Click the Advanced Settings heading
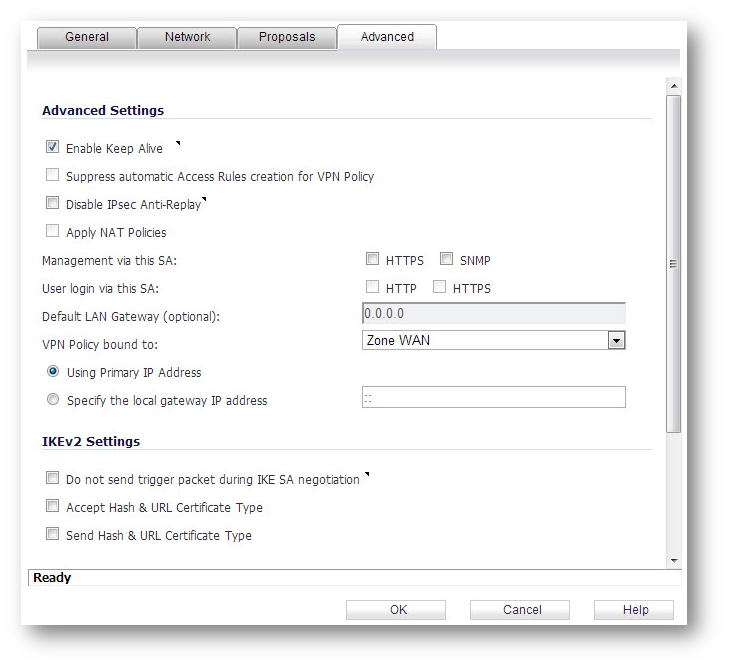729x667 pixels. pos(103,111)
